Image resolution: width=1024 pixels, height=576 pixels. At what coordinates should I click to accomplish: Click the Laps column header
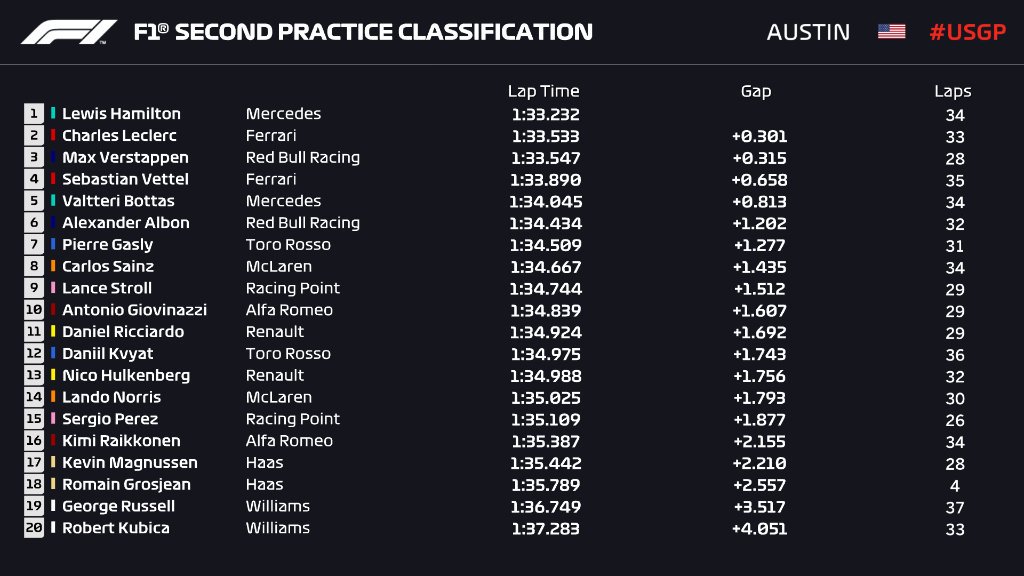pyautogui.click(x=953, y=91)
